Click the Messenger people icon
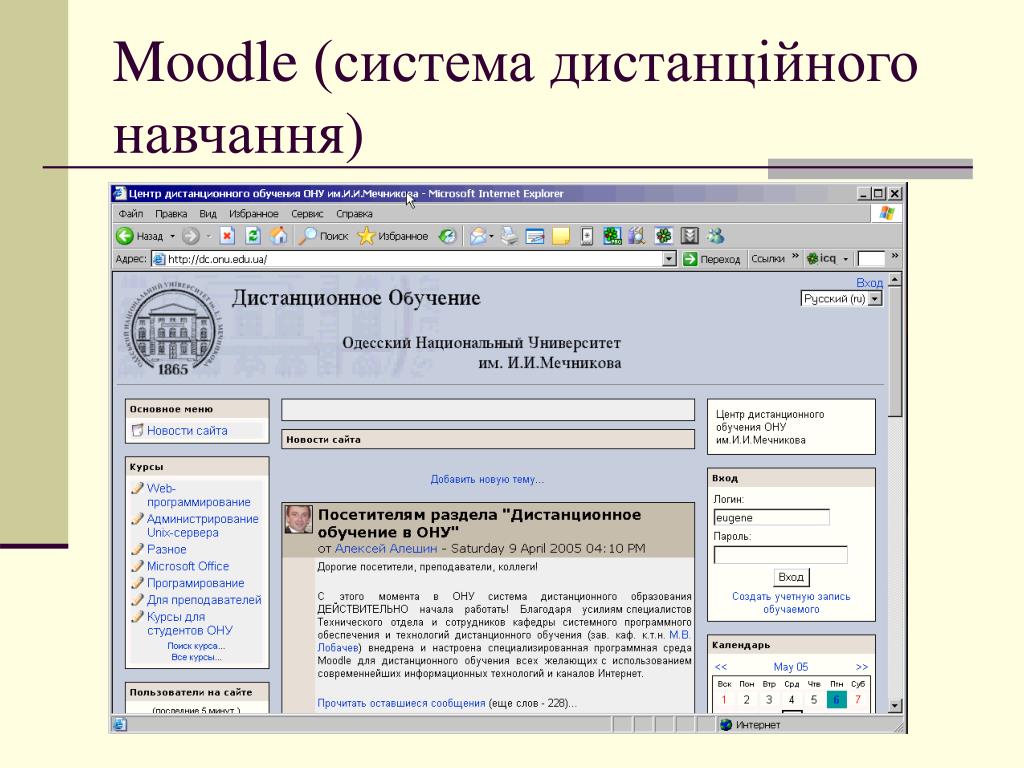1024x768 pixels. point(716,236)
